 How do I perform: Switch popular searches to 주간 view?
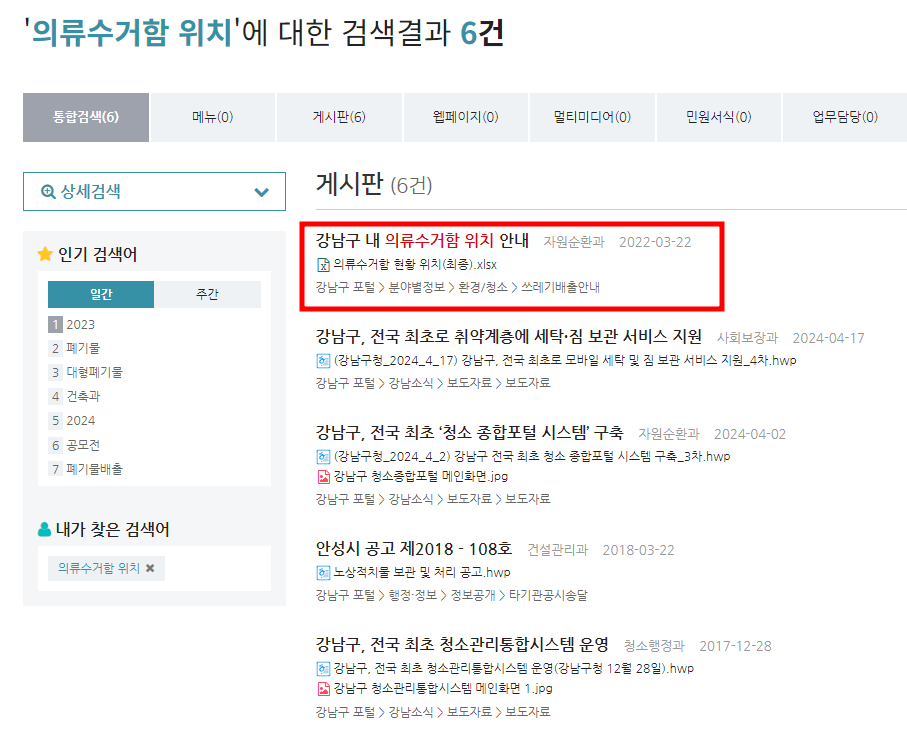click(207, 294)
